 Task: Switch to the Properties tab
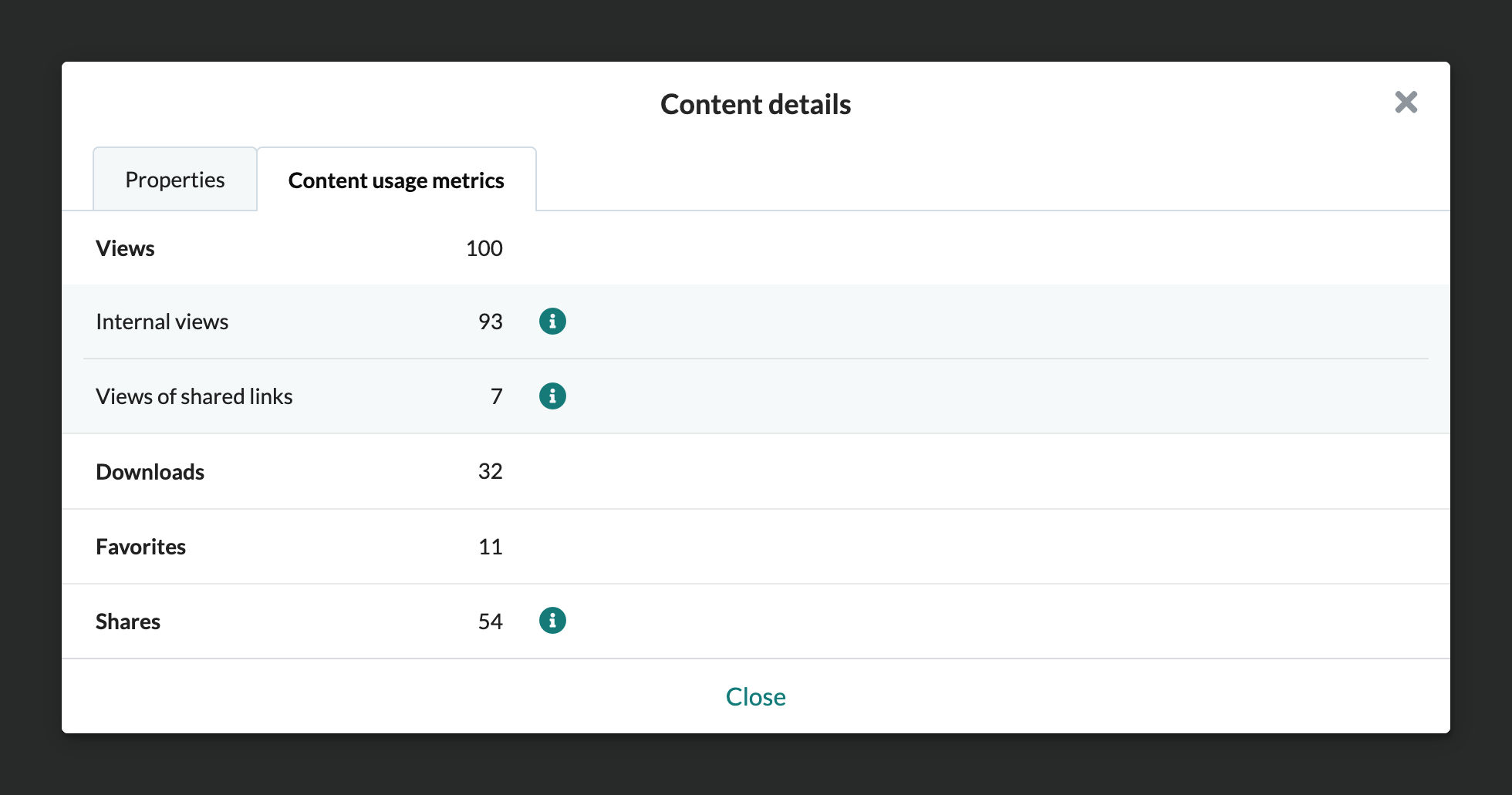pos(175,179)
